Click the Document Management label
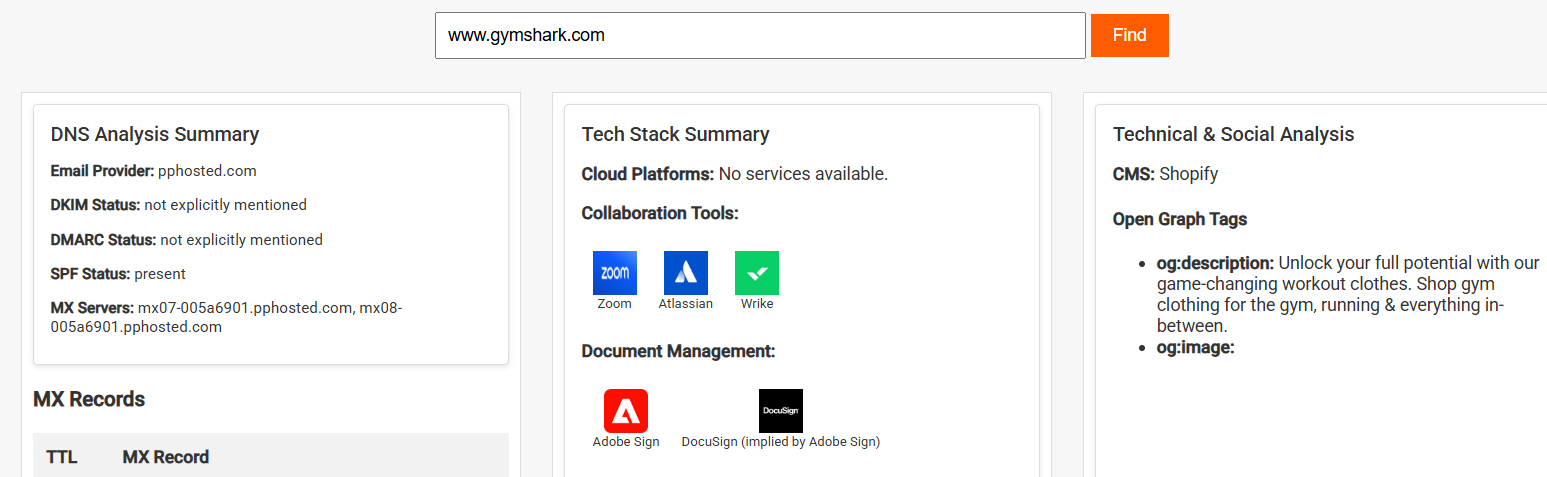1547x477 pixels. pos(679,351)
